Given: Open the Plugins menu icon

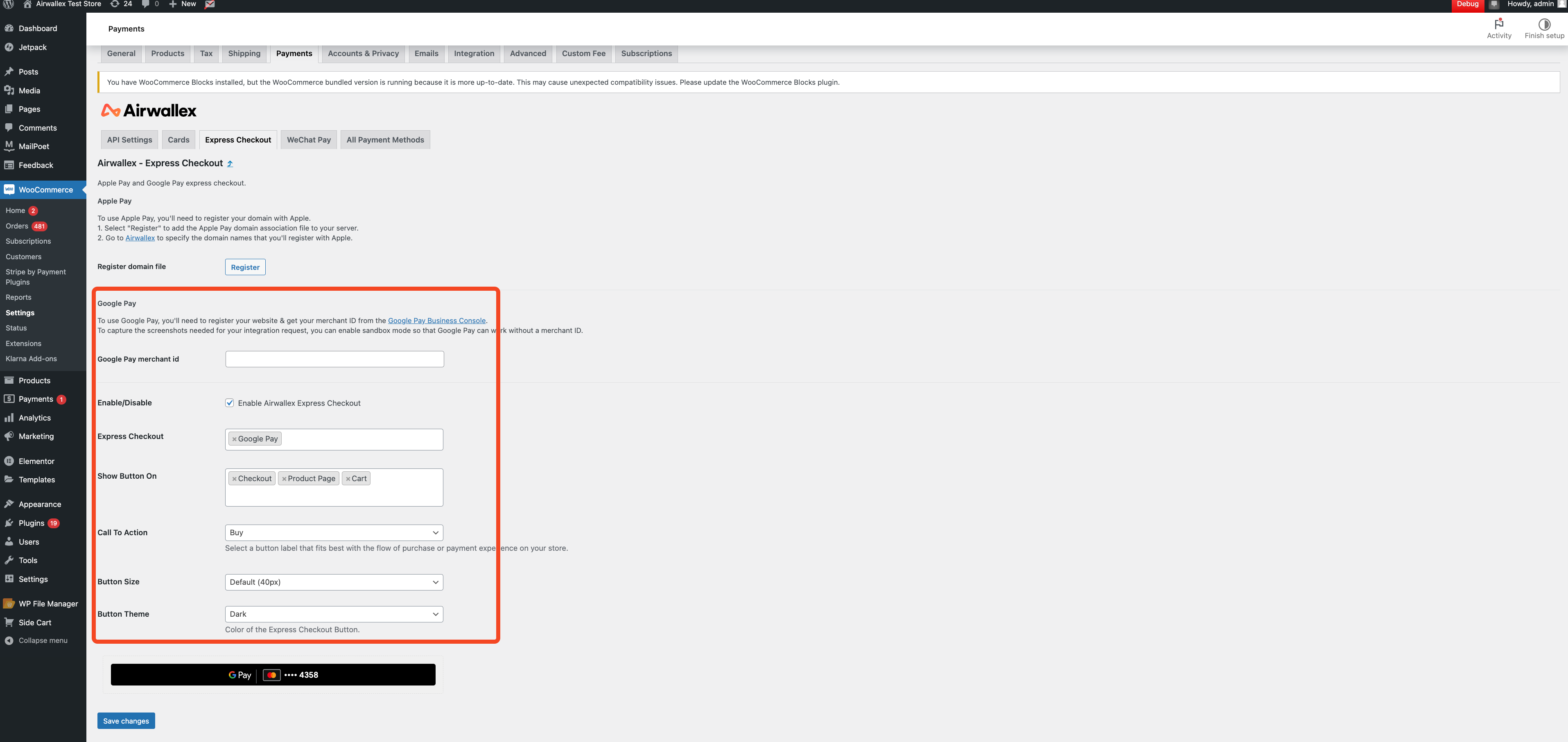Looking at the screenshot, I should [x=9, y=523].
